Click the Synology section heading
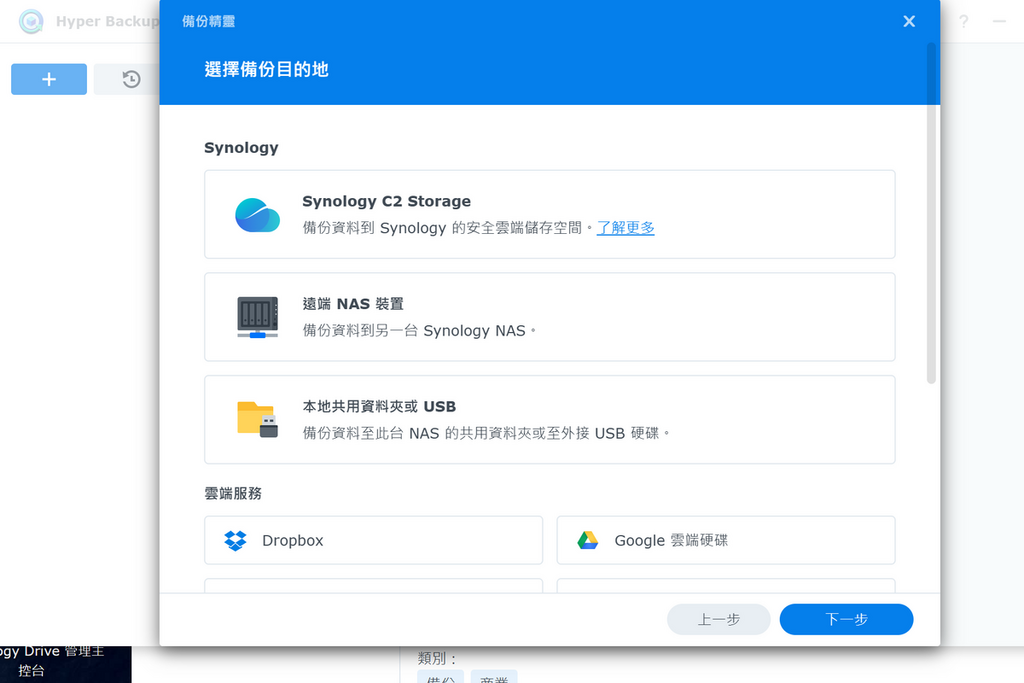 click(241, 148)
